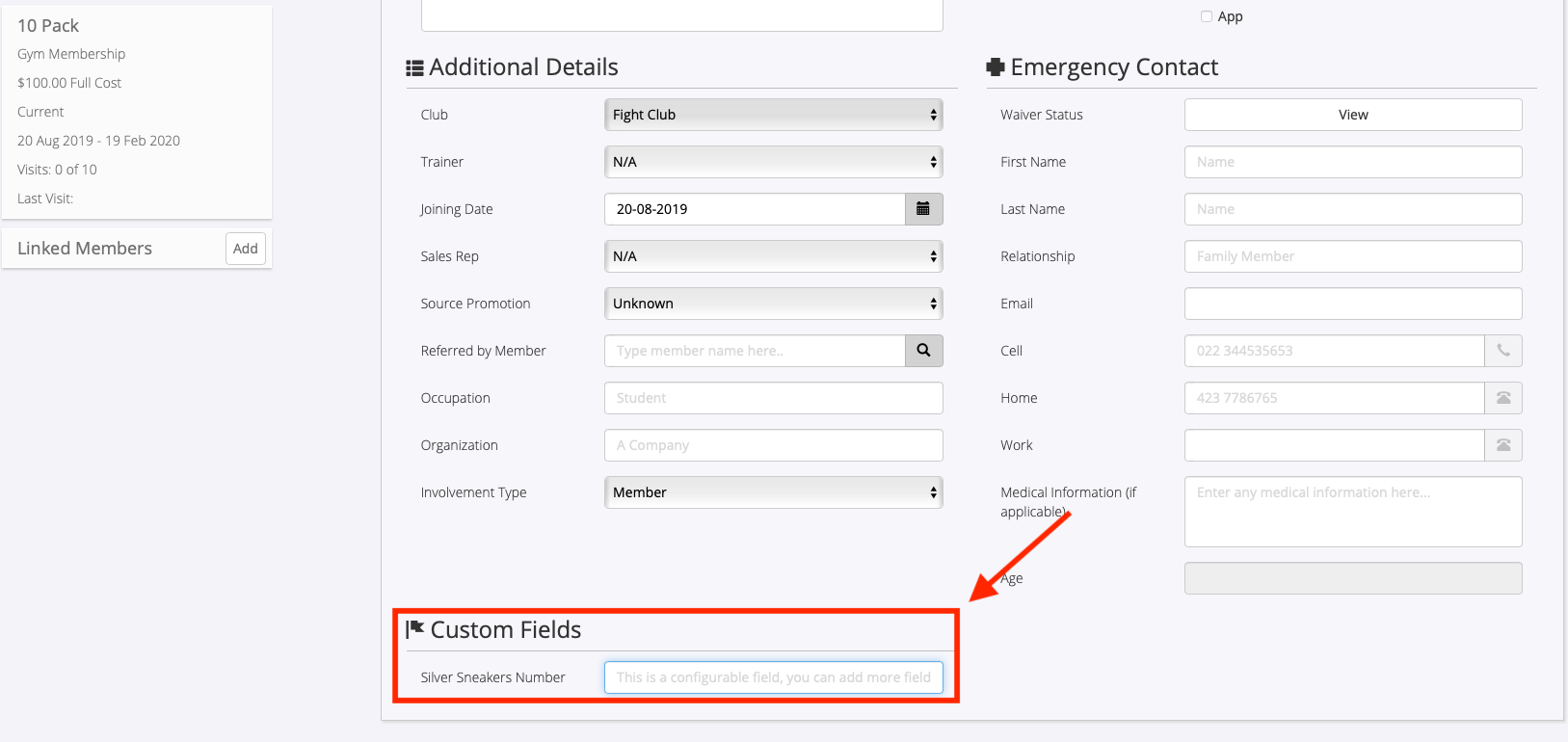Click the Cell phone handset icon

(x=1503, y=351)
